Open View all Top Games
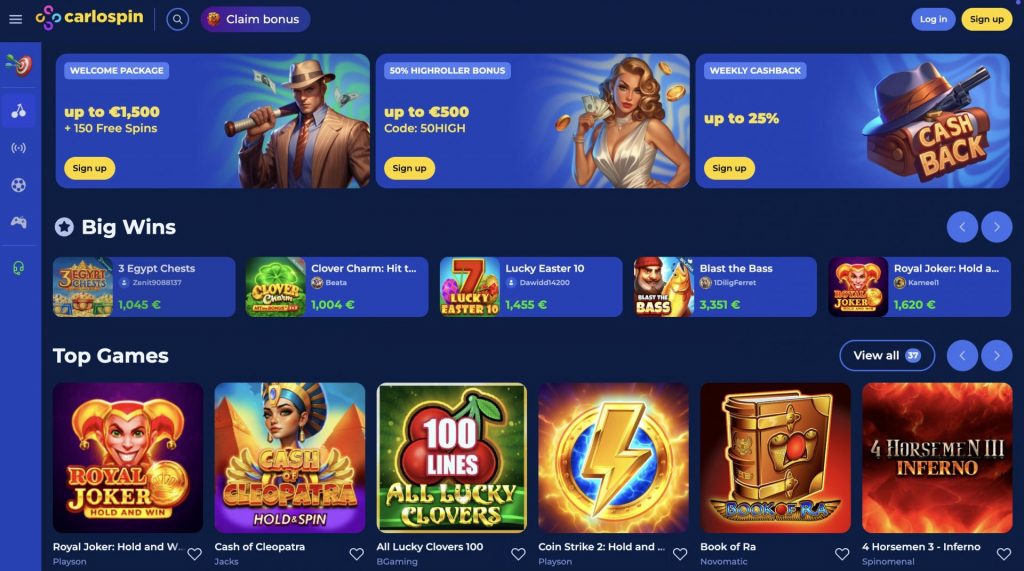The height and width of the screenshot is (571, 1024). click(x=887, y=356)
